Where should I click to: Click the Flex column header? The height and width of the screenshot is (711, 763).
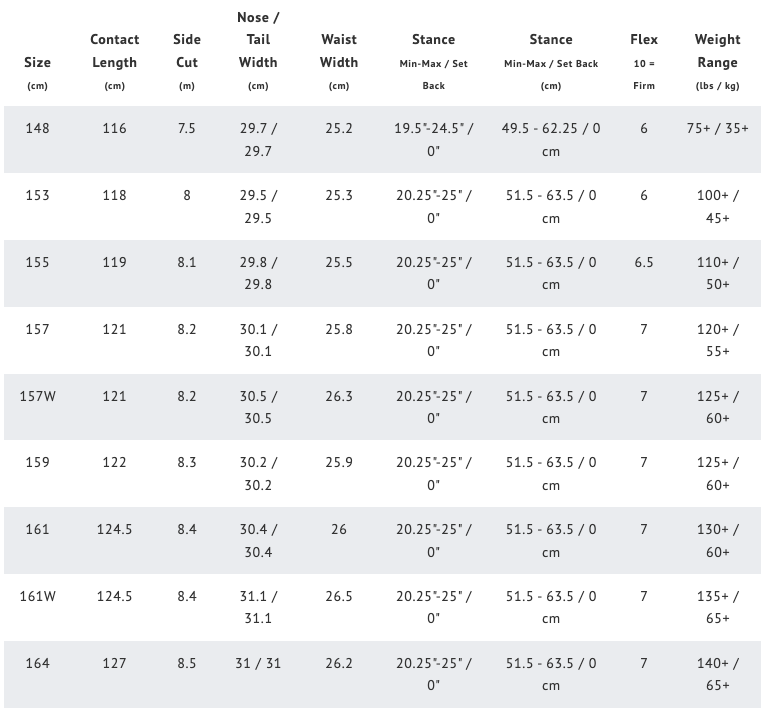click(x=644, y=40)
